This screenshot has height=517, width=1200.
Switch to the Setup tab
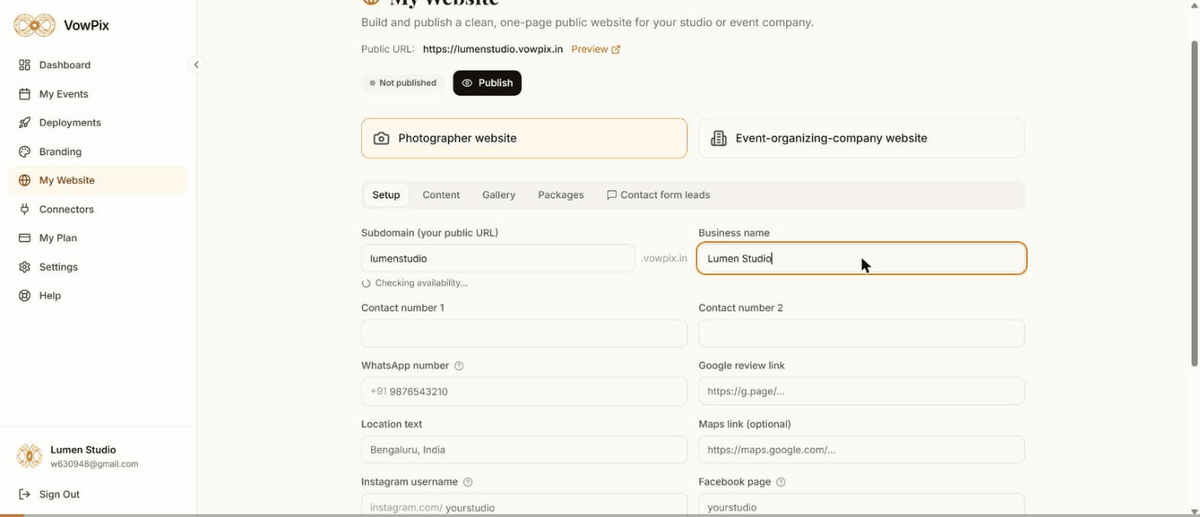pos(386,195)
